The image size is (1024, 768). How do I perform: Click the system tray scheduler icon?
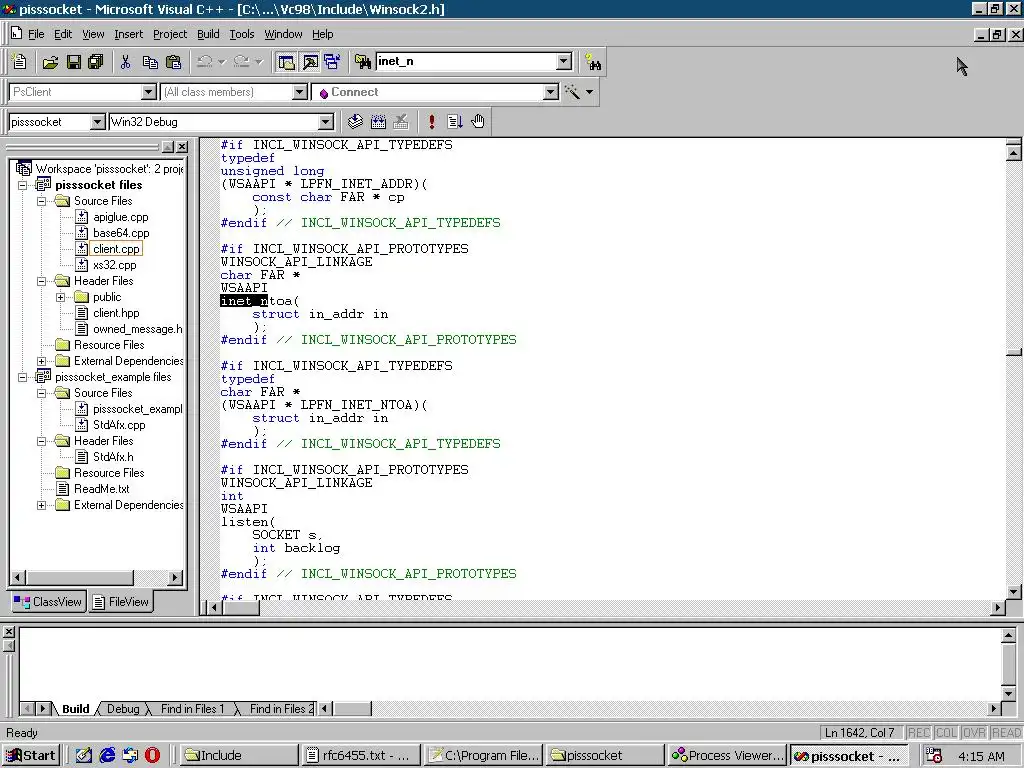point(934,756)
